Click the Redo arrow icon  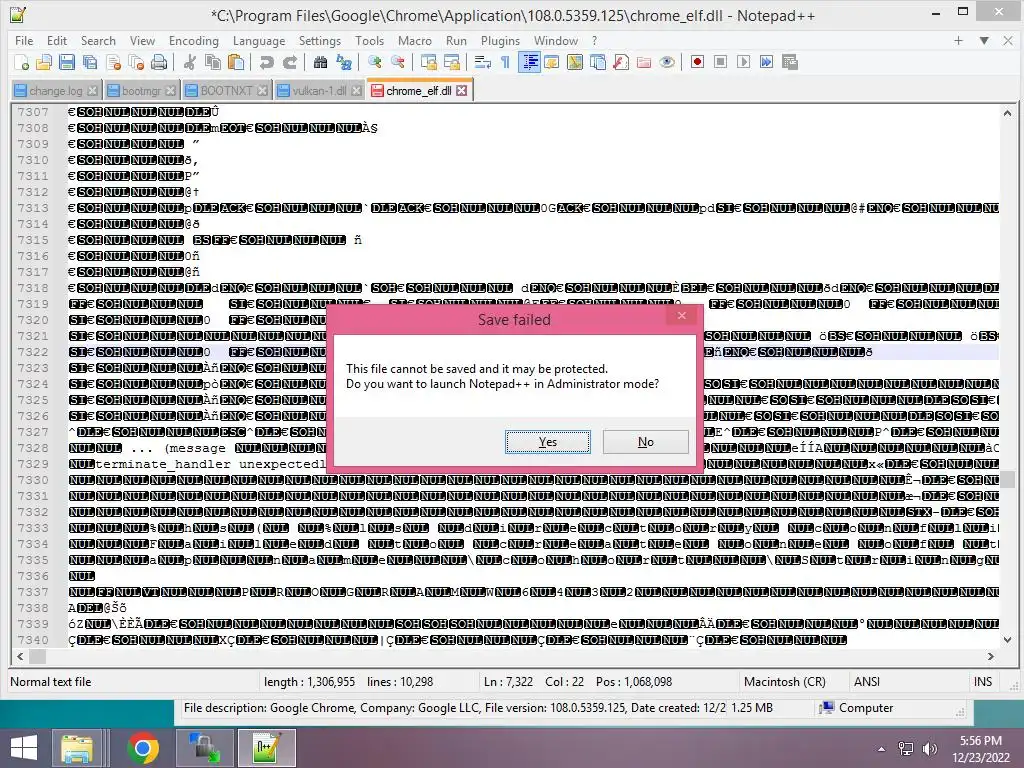[x=289, y=62]
